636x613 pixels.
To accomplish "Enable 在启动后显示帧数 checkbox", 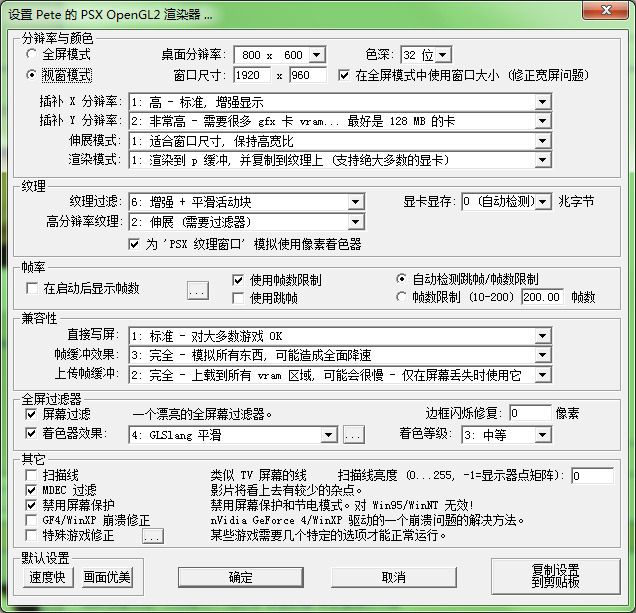I will (32, 288).
